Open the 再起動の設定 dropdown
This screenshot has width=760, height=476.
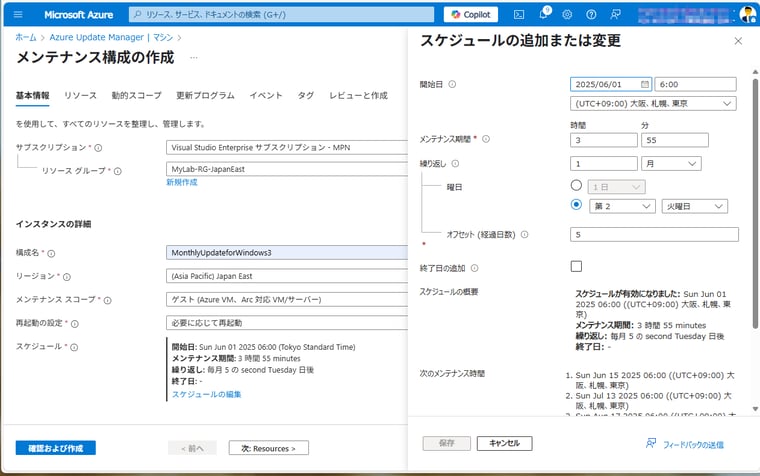pyautogui.click(x=287, y=323)
